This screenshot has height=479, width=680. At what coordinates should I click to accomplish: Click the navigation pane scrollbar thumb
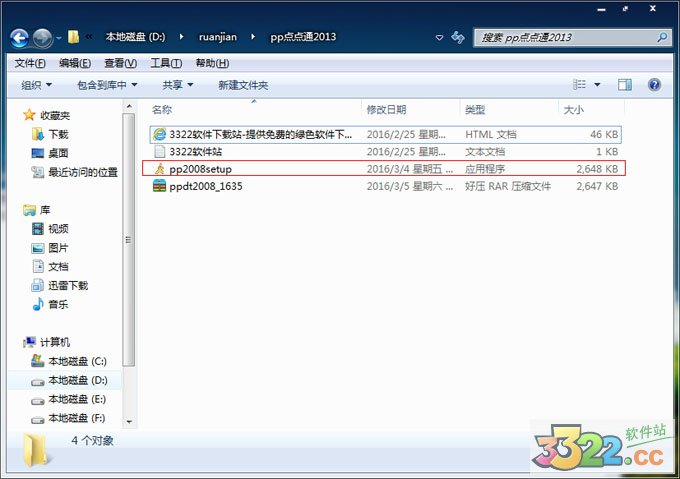click(129, 240)
